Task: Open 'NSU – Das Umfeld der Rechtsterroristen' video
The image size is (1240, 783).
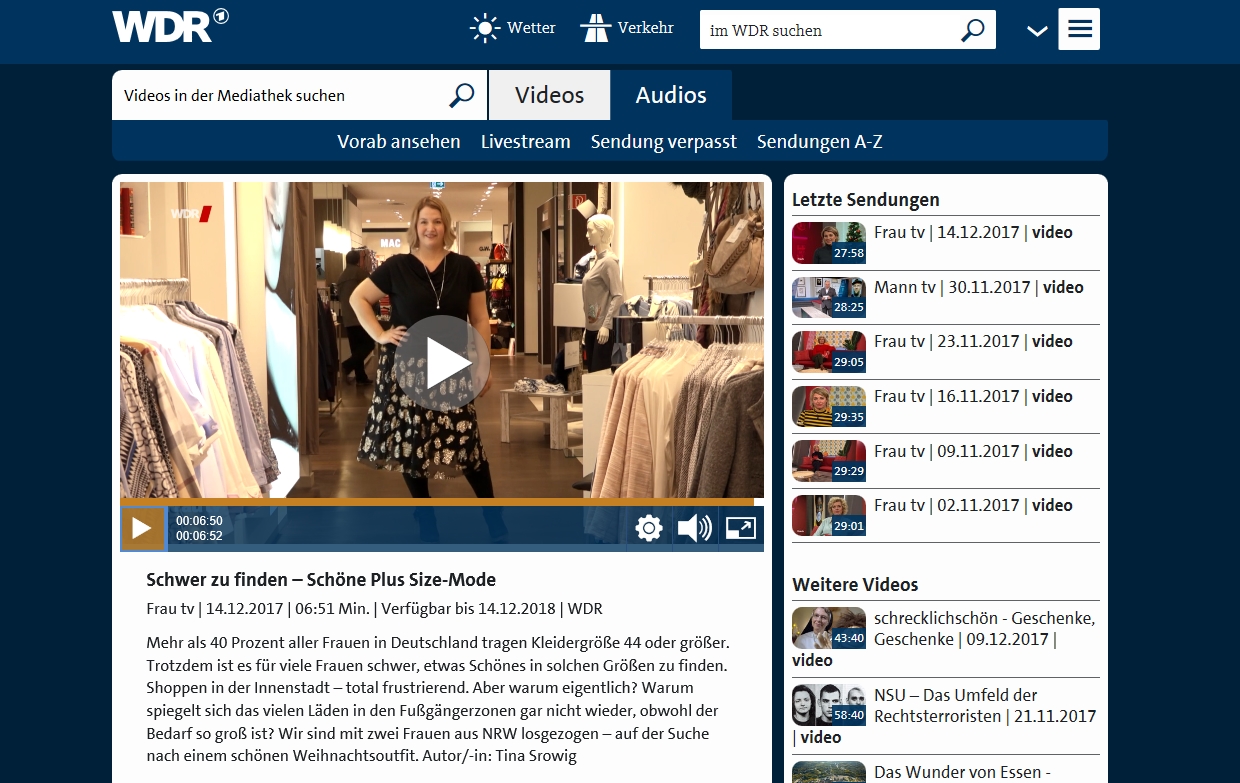Action: coord(984,705)
